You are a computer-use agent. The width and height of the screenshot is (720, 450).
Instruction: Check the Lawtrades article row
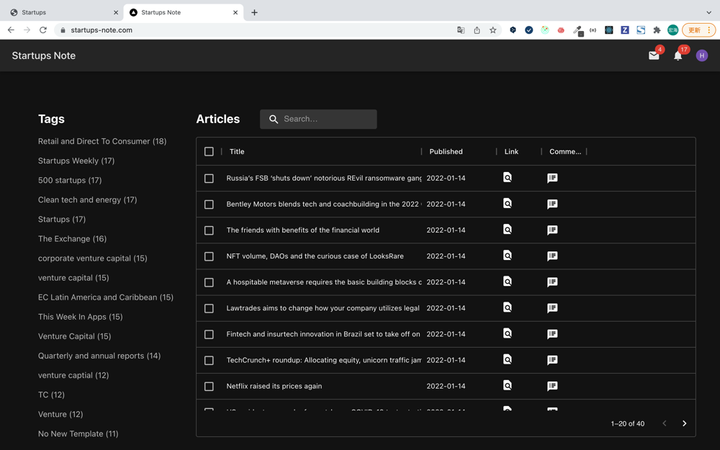[209, 308]
